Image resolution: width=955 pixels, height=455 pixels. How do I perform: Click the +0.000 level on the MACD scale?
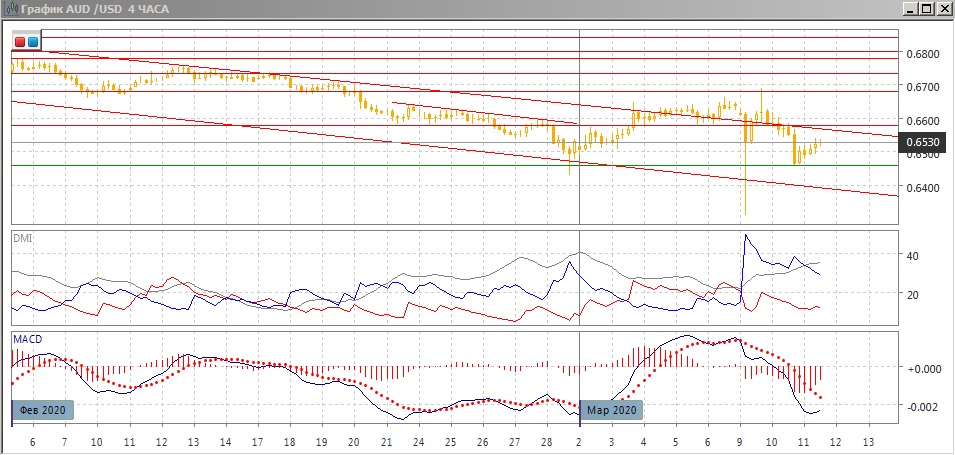point(921,368)
